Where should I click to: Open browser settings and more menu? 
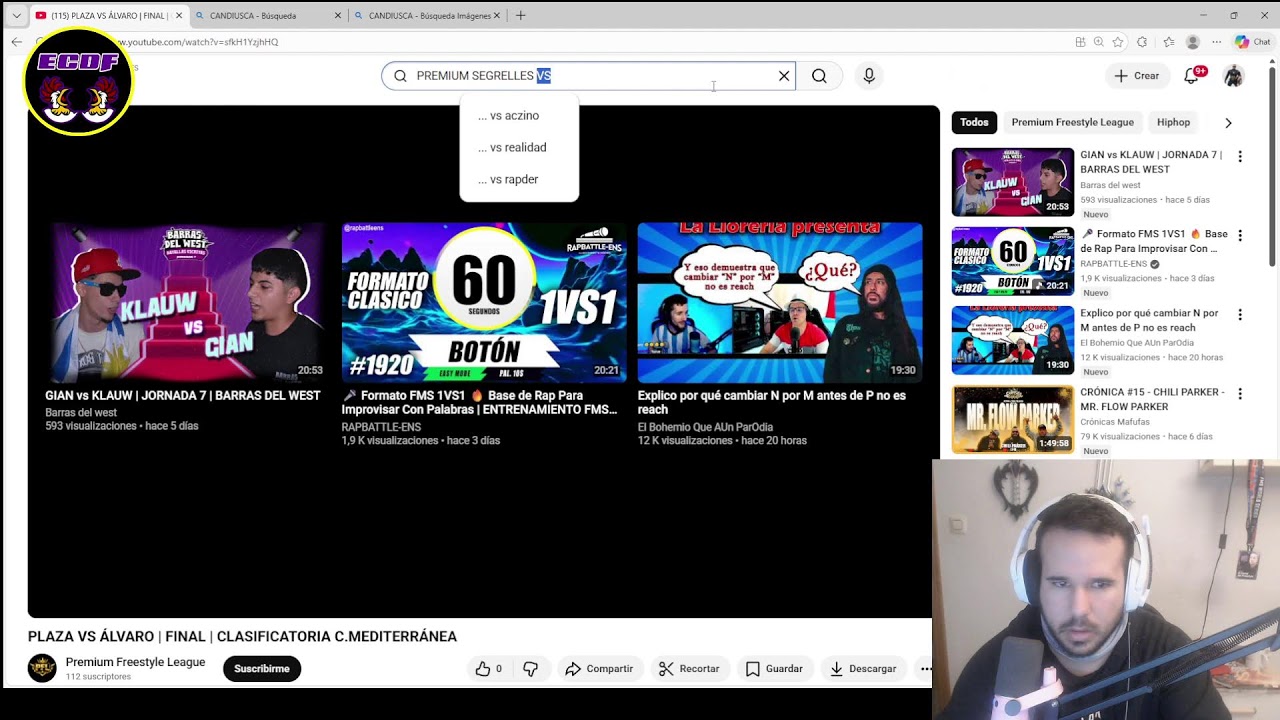click(1216, 42)
